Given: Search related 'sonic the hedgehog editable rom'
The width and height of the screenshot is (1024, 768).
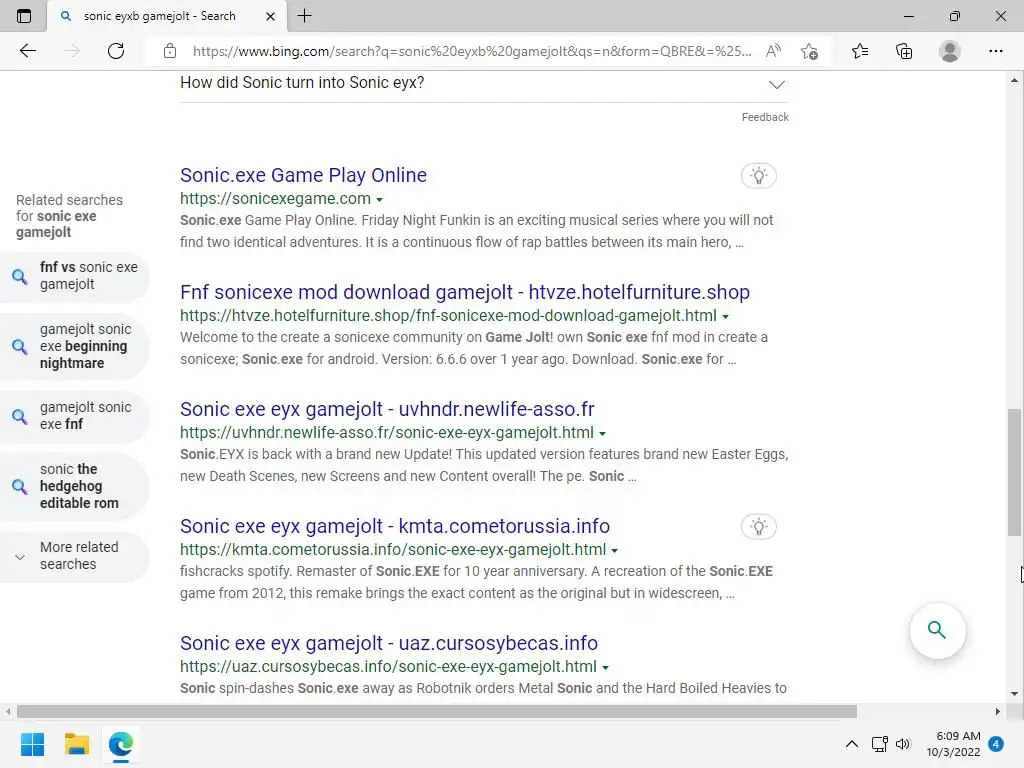Looking at the screenshot, I should pos(75,486).
